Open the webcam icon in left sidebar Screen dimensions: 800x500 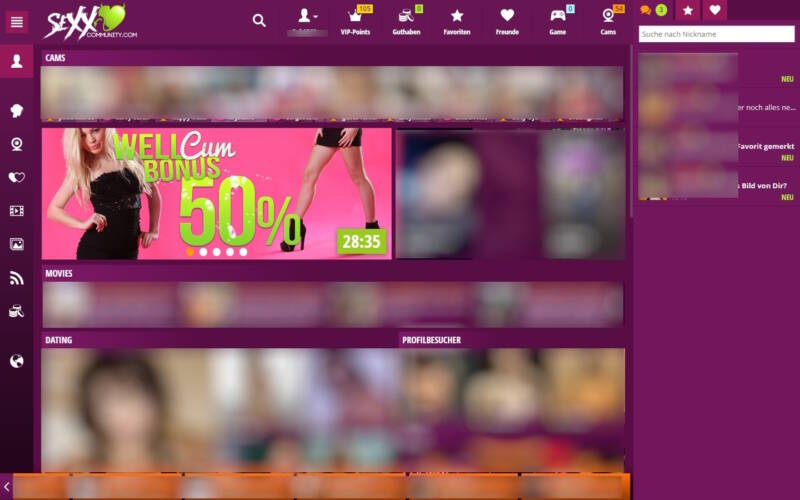(x=17, y=143)
